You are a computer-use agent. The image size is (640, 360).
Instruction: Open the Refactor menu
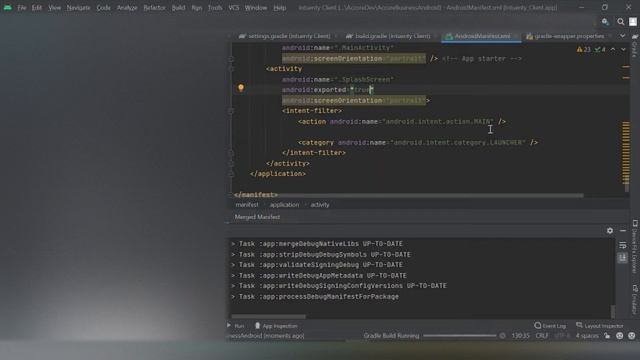pos(154,8)
